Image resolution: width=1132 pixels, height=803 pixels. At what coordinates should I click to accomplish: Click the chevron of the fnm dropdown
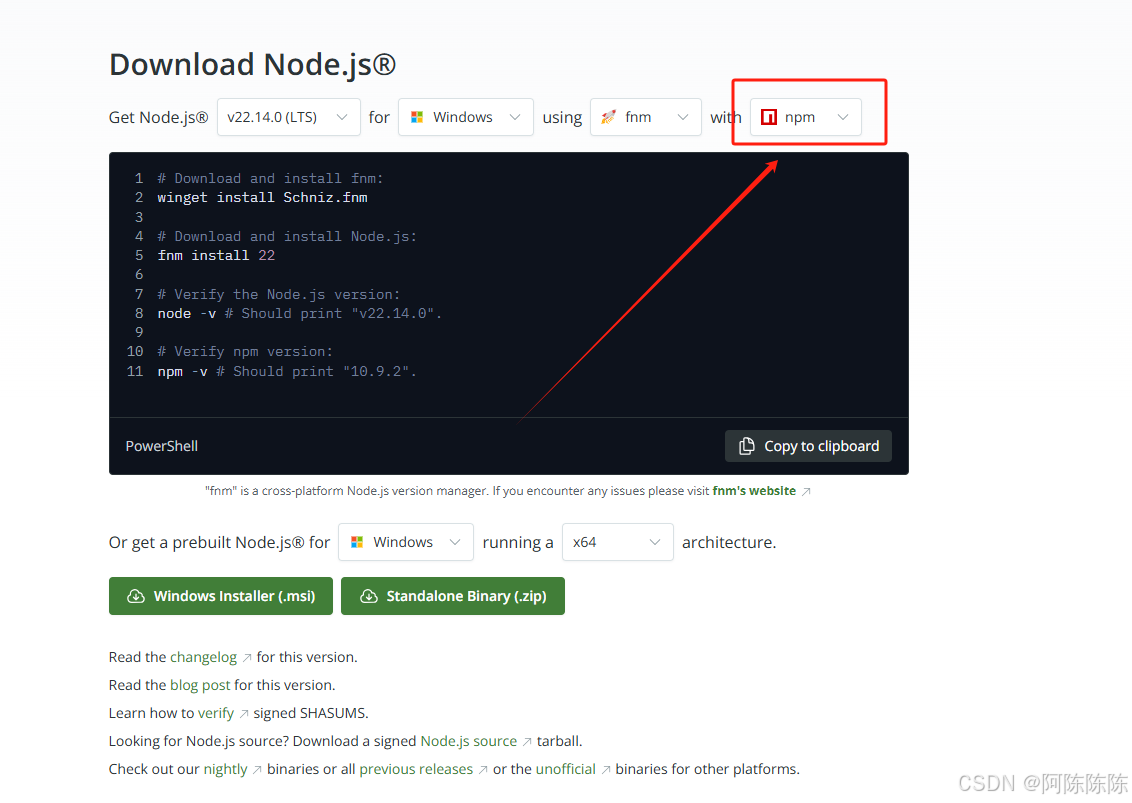683,117
